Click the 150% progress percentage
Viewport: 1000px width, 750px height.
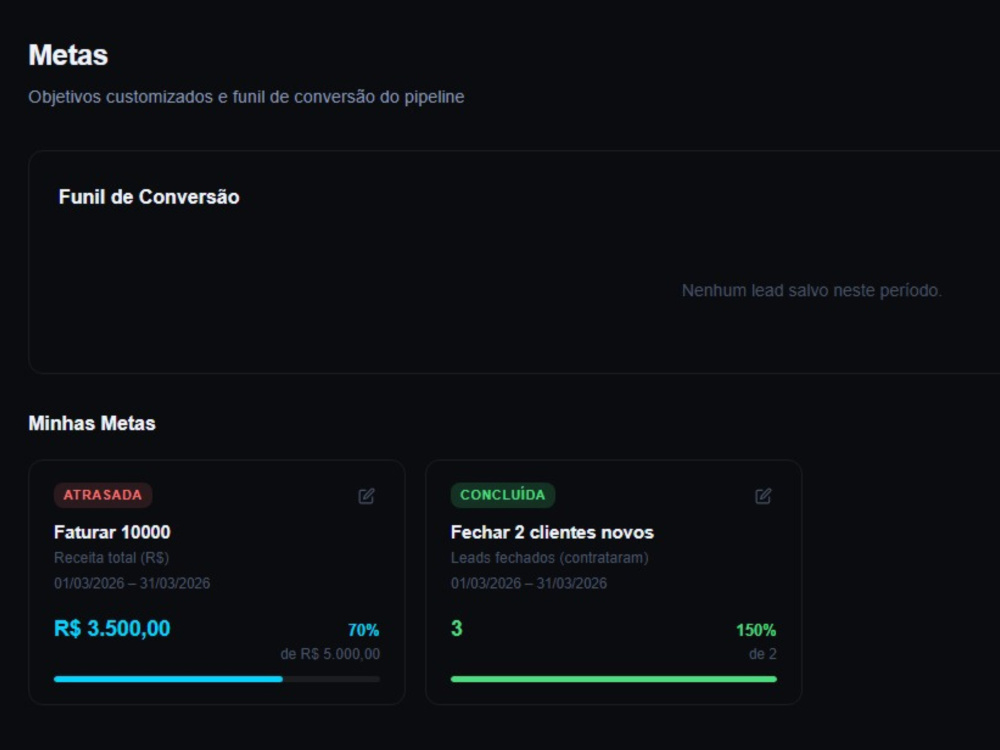tap(756, 630)
